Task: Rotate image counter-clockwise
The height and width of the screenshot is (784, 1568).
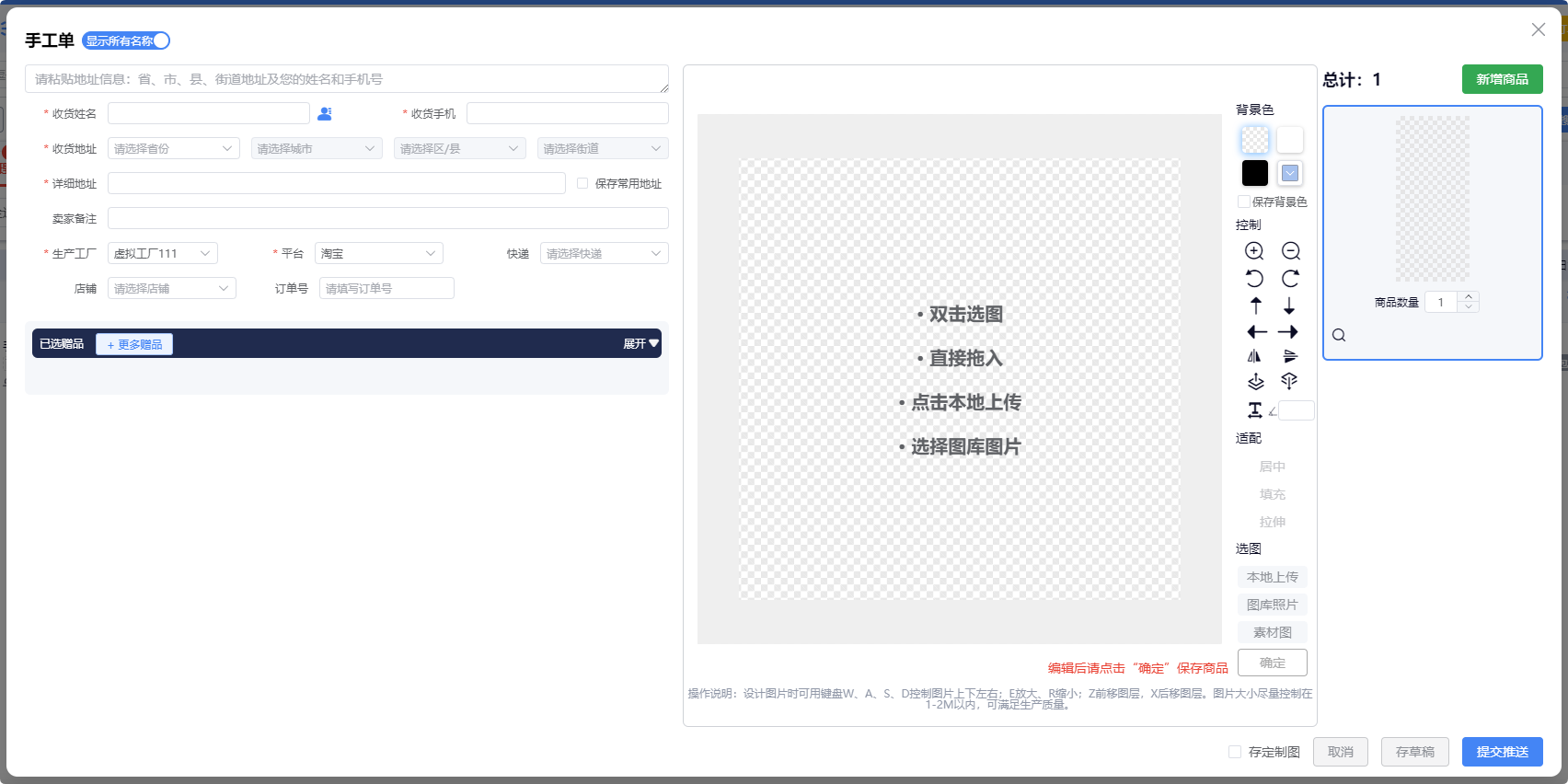Action: coord(1254,278)
